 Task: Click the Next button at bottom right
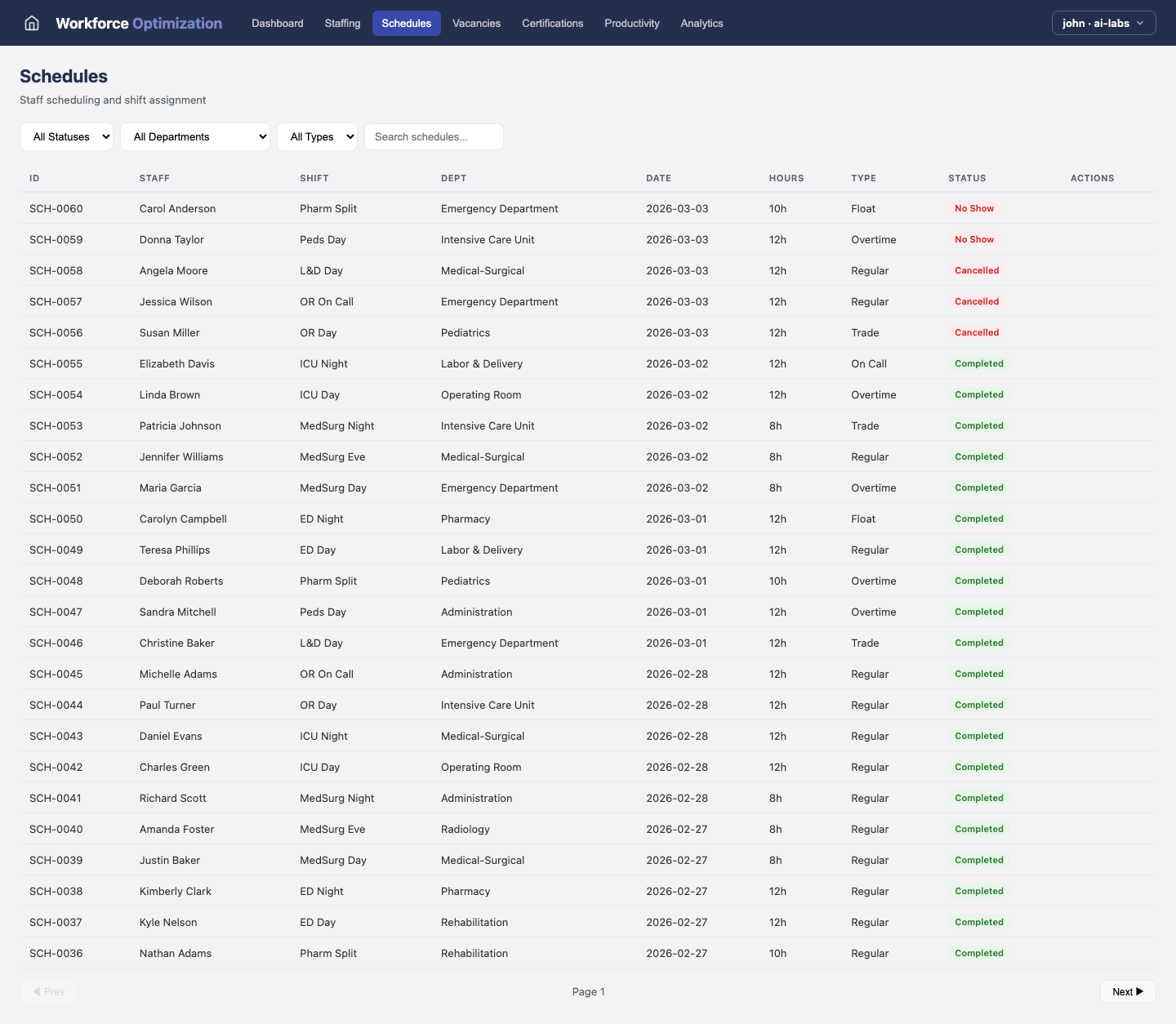[x=1128, y=991]
